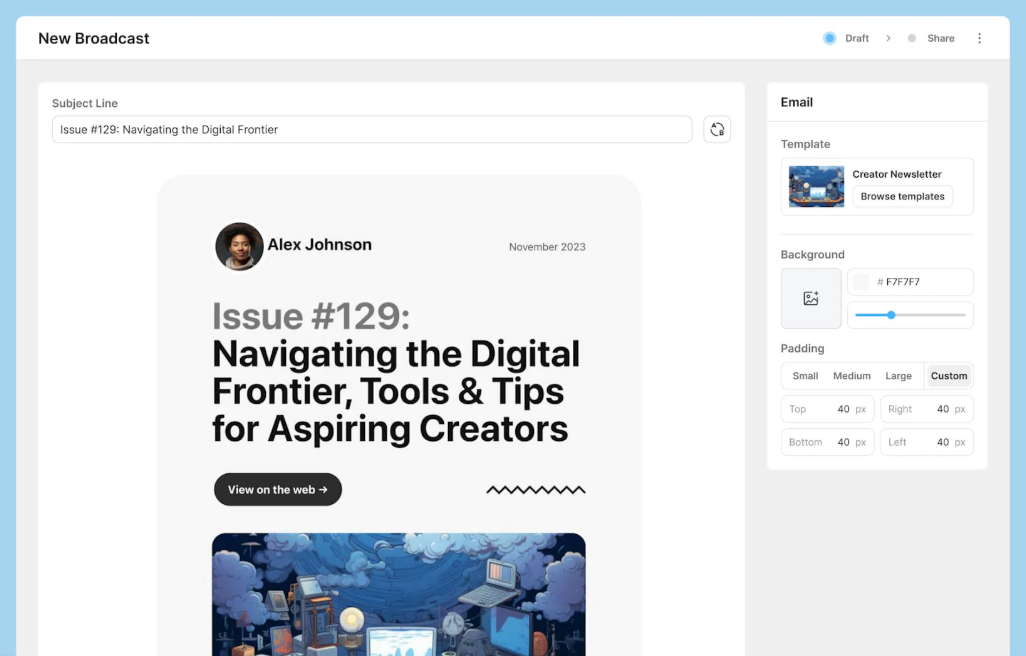
Task: Adjust the background opacity slider handle
Action: click(891, 315)
